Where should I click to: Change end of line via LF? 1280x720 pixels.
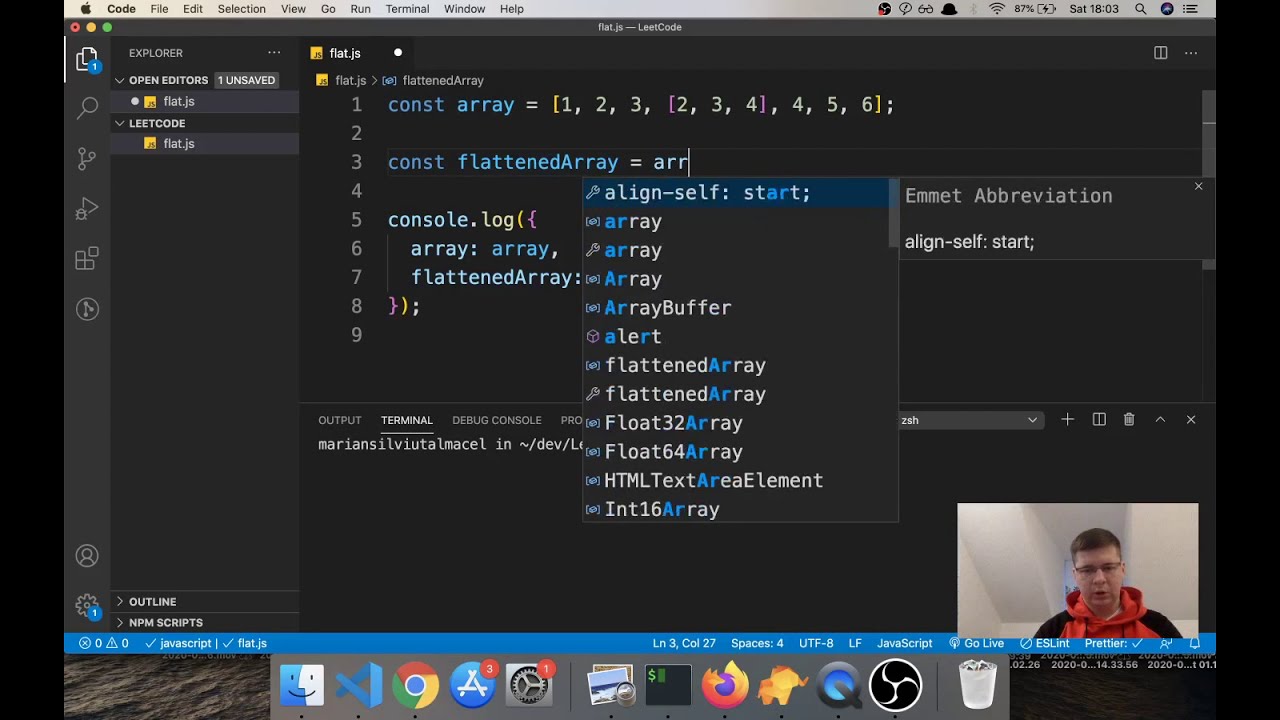tap(855, 643)
